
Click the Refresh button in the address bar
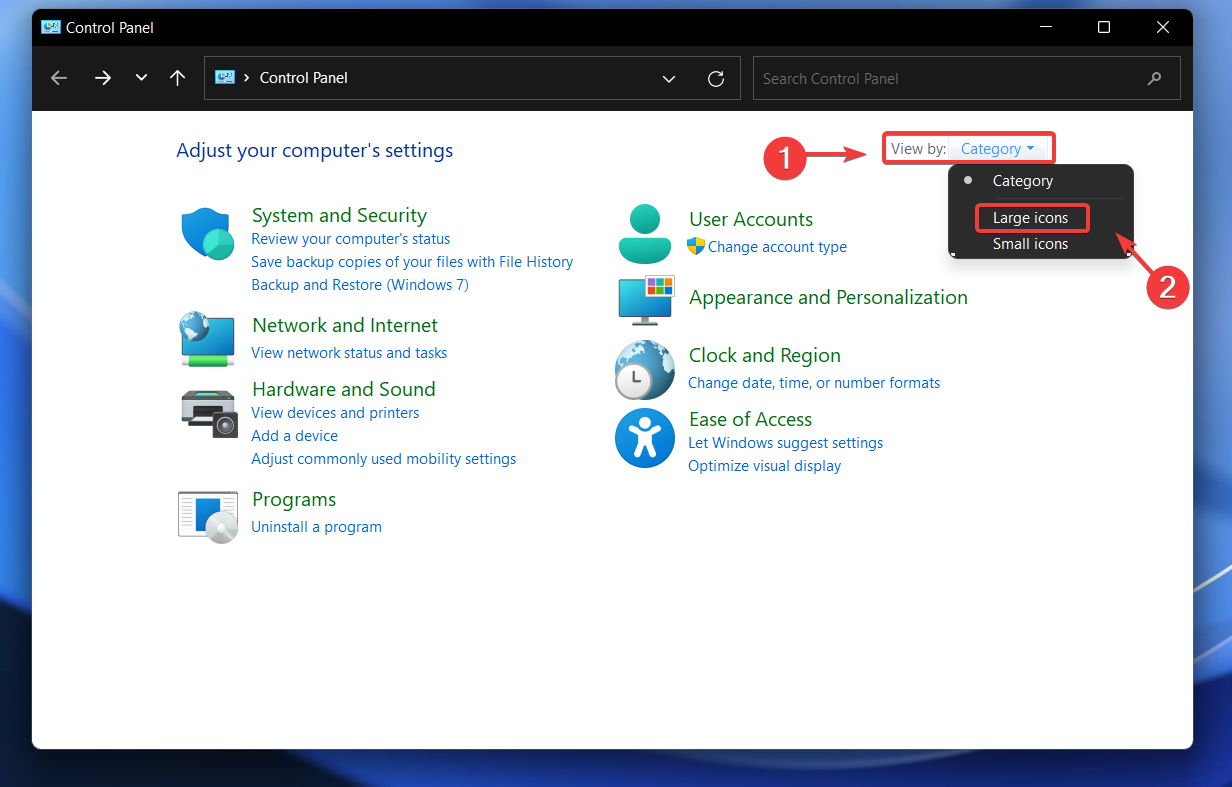click(716, 78)
